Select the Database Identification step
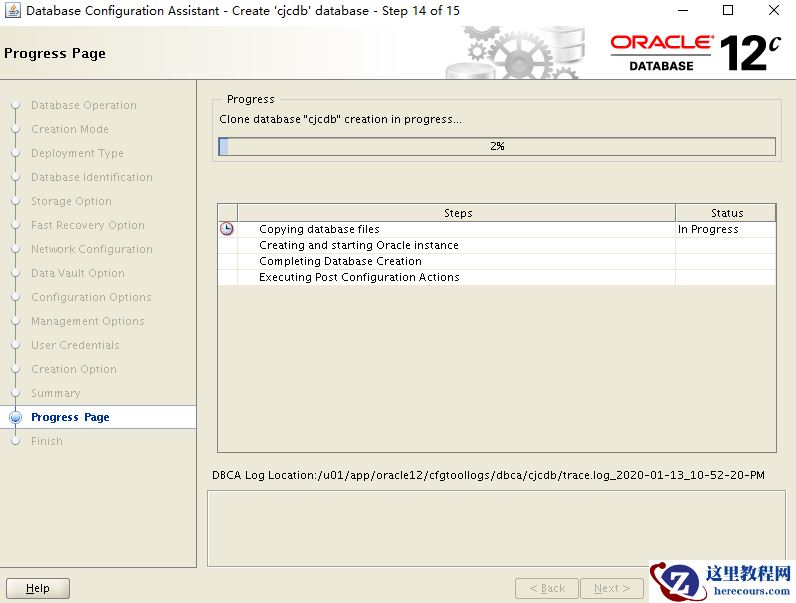The width and height of the screenshot is (796, 603). 91,177
